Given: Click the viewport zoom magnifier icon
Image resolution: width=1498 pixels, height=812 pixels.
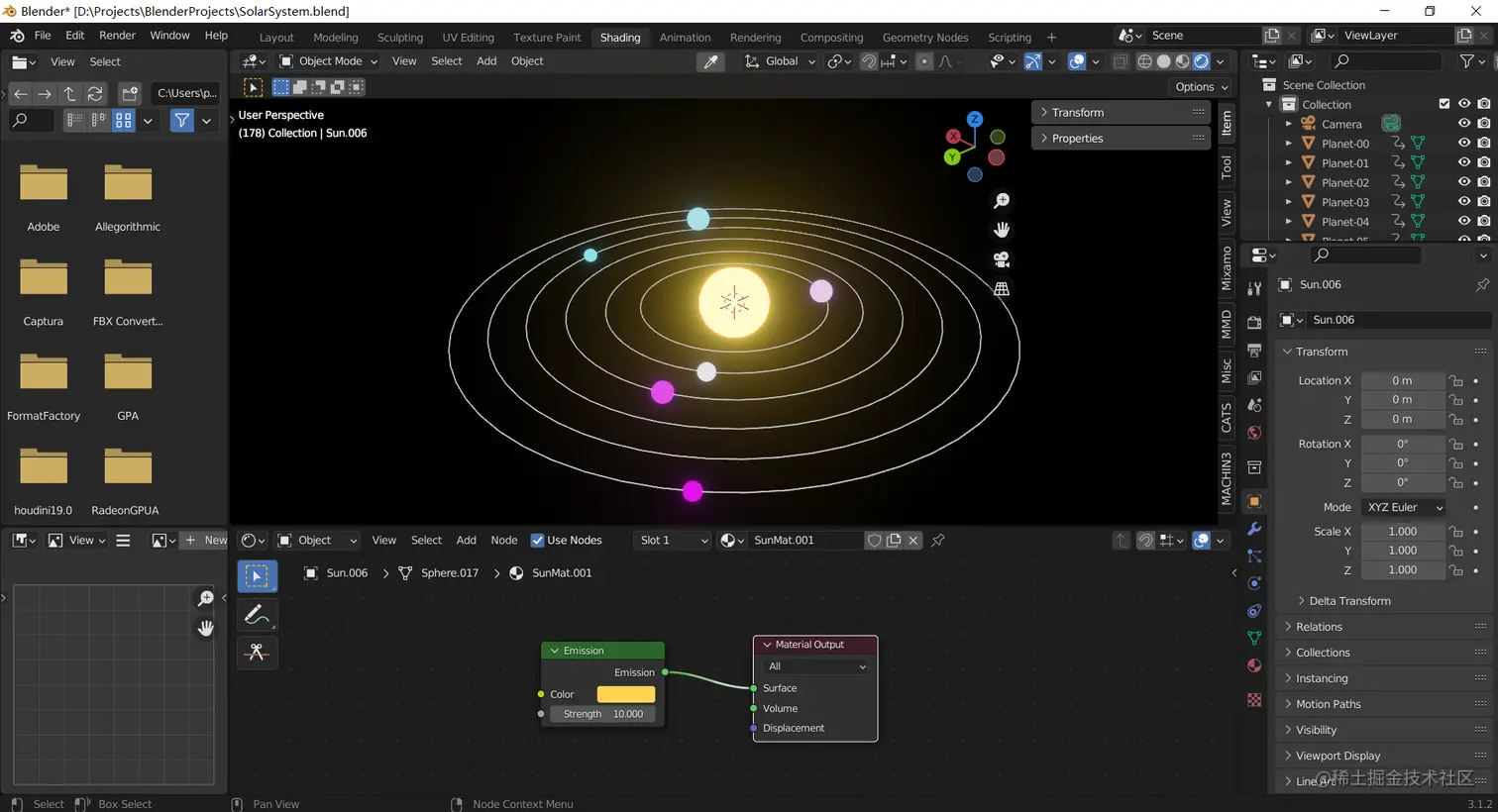Looking at the screenshot, I should pyautogui.click(x=1002, y=201).
